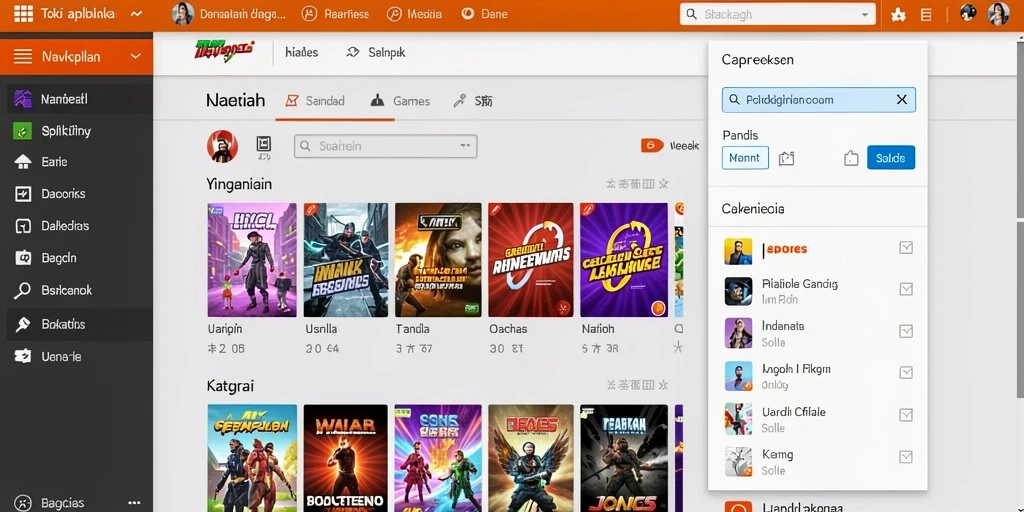Click the store logo in the header

click(x=224, y=51)
